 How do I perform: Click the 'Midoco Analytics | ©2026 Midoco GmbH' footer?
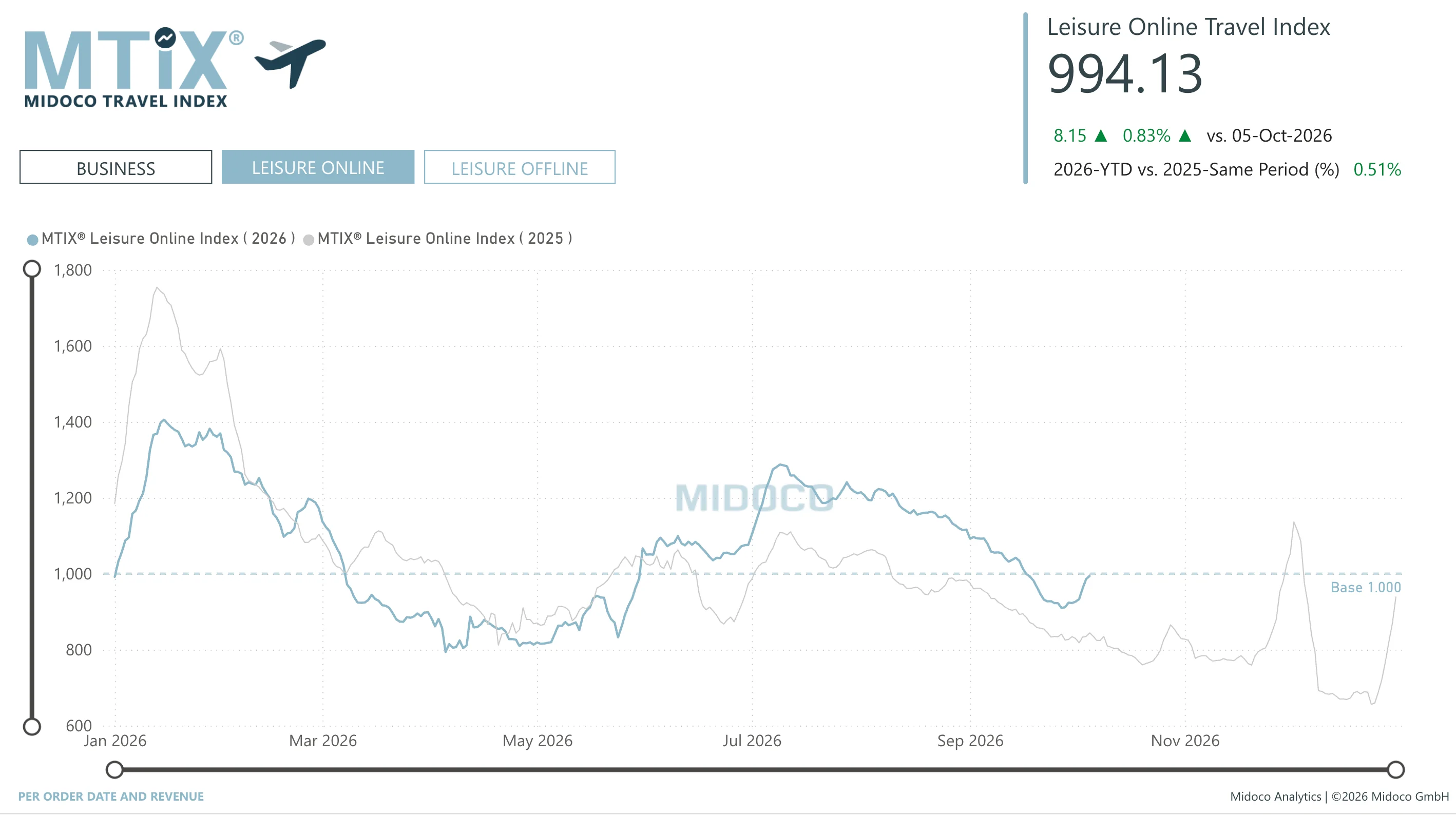coord(1339,797)
